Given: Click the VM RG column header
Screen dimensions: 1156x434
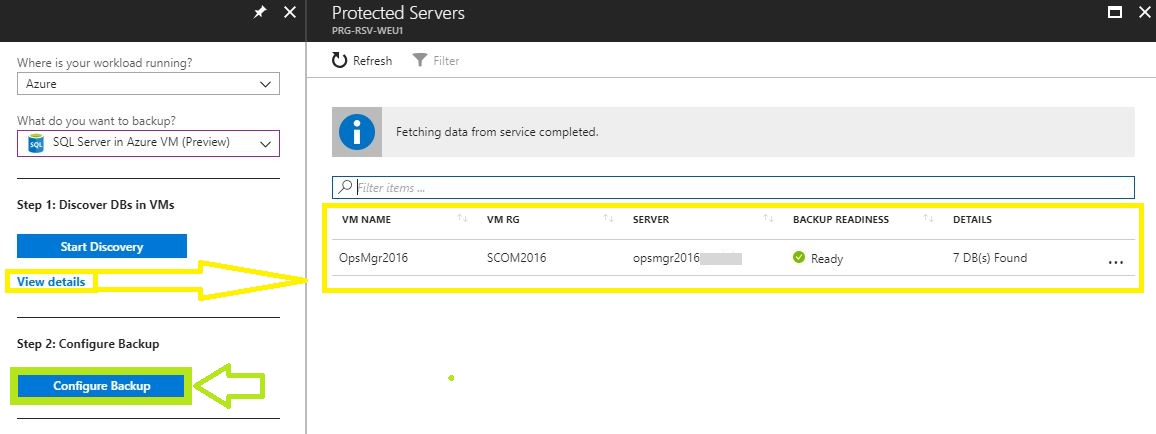Looking at the screenshot, I should (x=504, y=220).
